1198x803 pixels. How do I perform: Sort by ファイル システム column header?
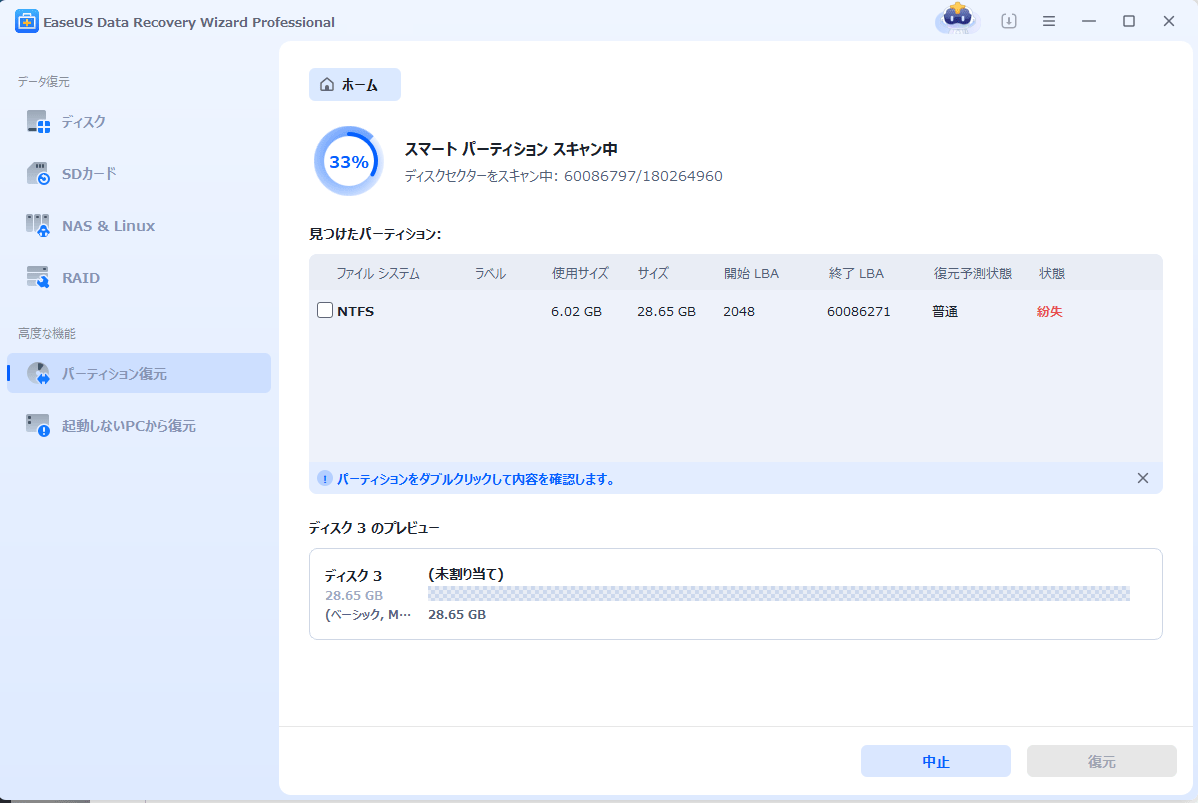[377, 273]
